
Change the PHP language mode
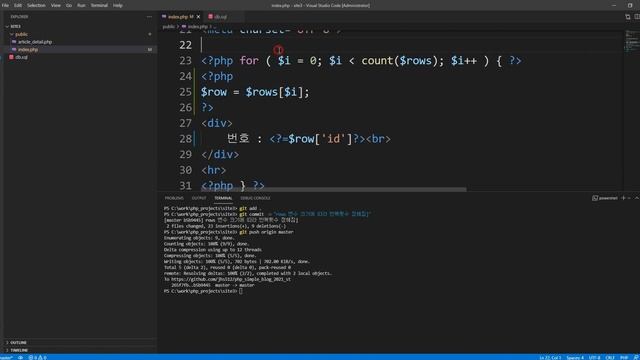[x=624, y=357]
